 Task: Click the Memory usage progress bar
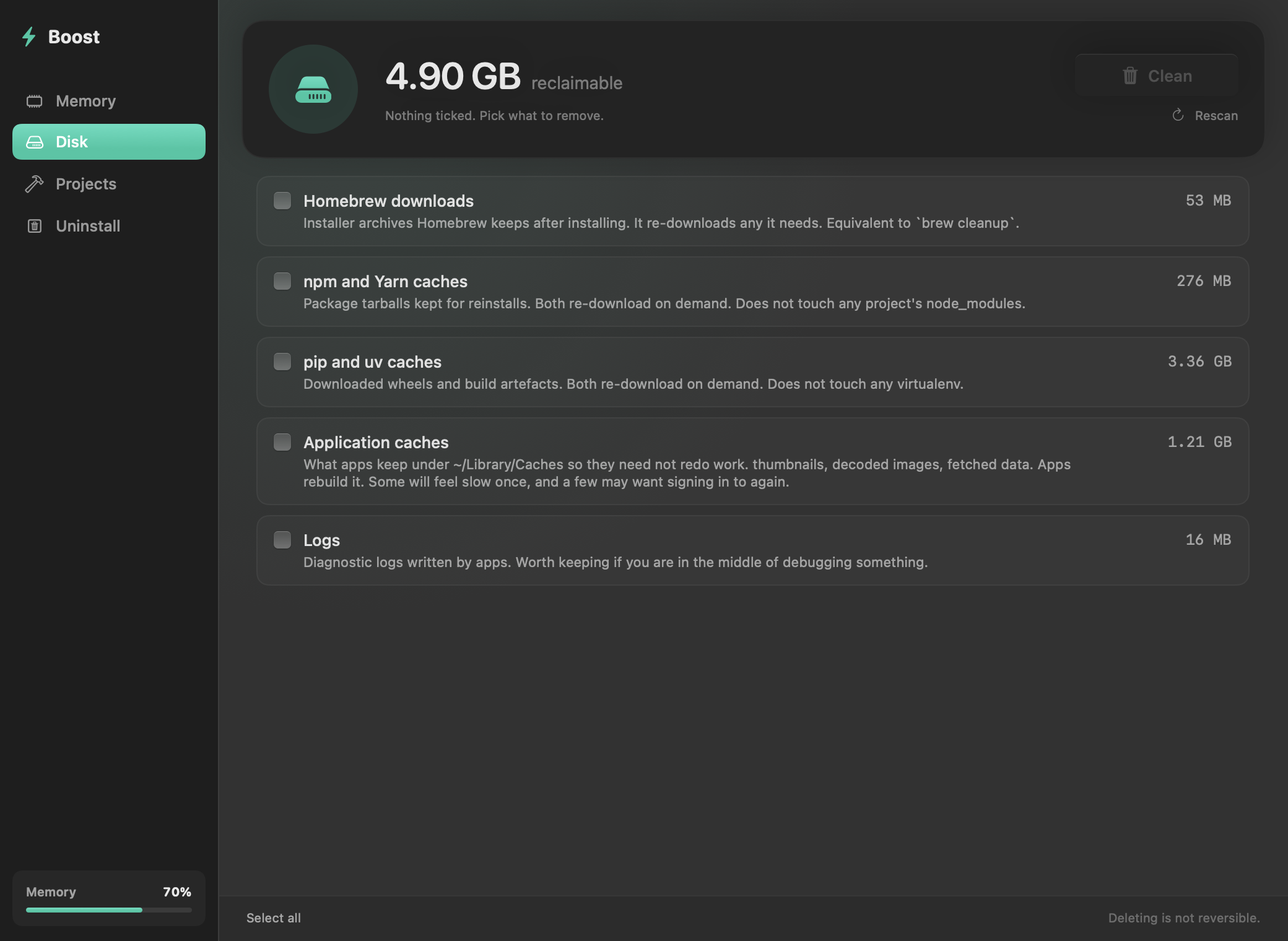(109, 910)
